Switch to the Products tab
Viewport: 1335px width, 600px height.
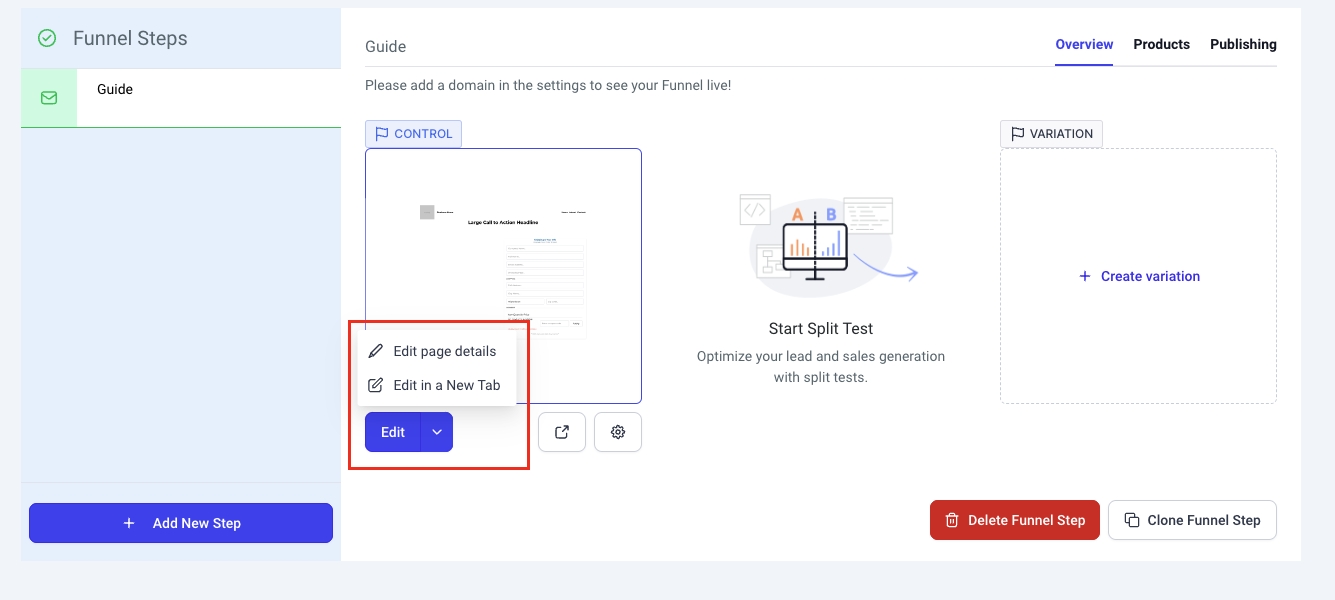pyautogui.click(x=1161, y=44)
